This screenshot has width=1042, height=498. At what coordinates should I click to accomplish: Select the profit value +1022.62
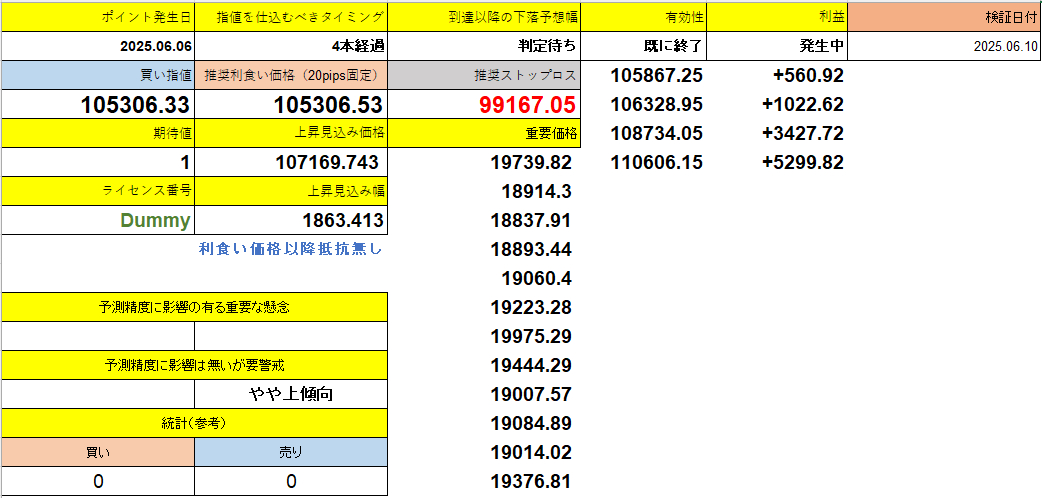803,104
